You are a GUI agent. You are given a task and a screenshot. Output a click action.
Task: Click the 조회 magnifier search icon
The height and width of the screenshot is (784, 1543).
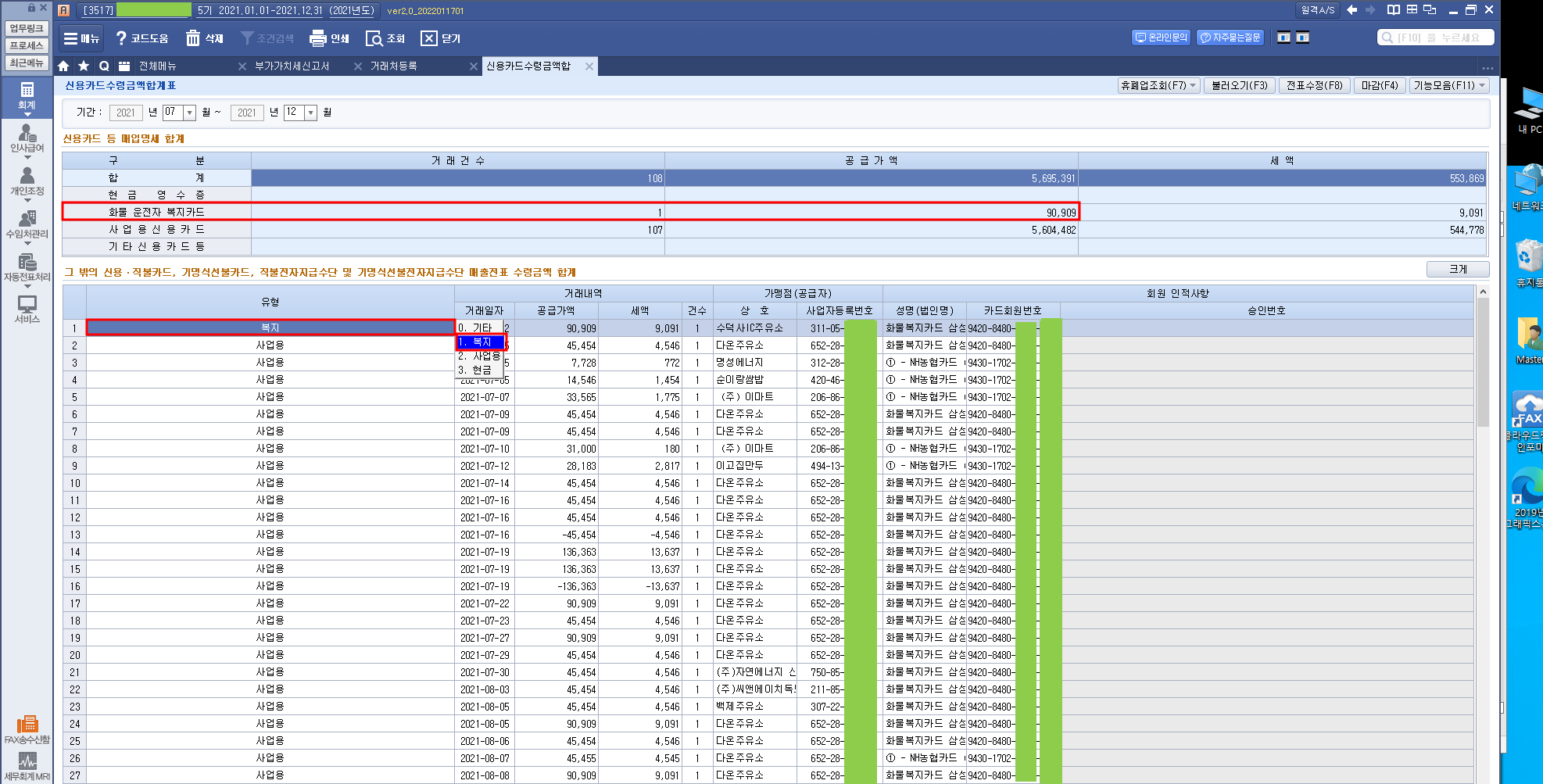(374, 38)
